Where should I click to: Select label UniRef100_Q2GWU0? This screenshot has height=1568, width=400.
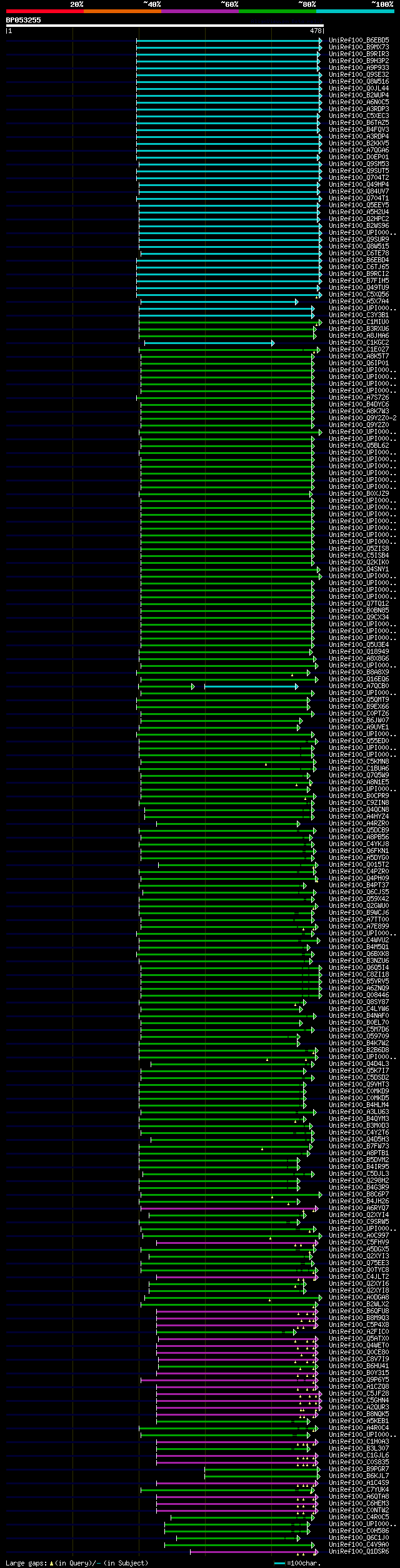tap(359, 906)
